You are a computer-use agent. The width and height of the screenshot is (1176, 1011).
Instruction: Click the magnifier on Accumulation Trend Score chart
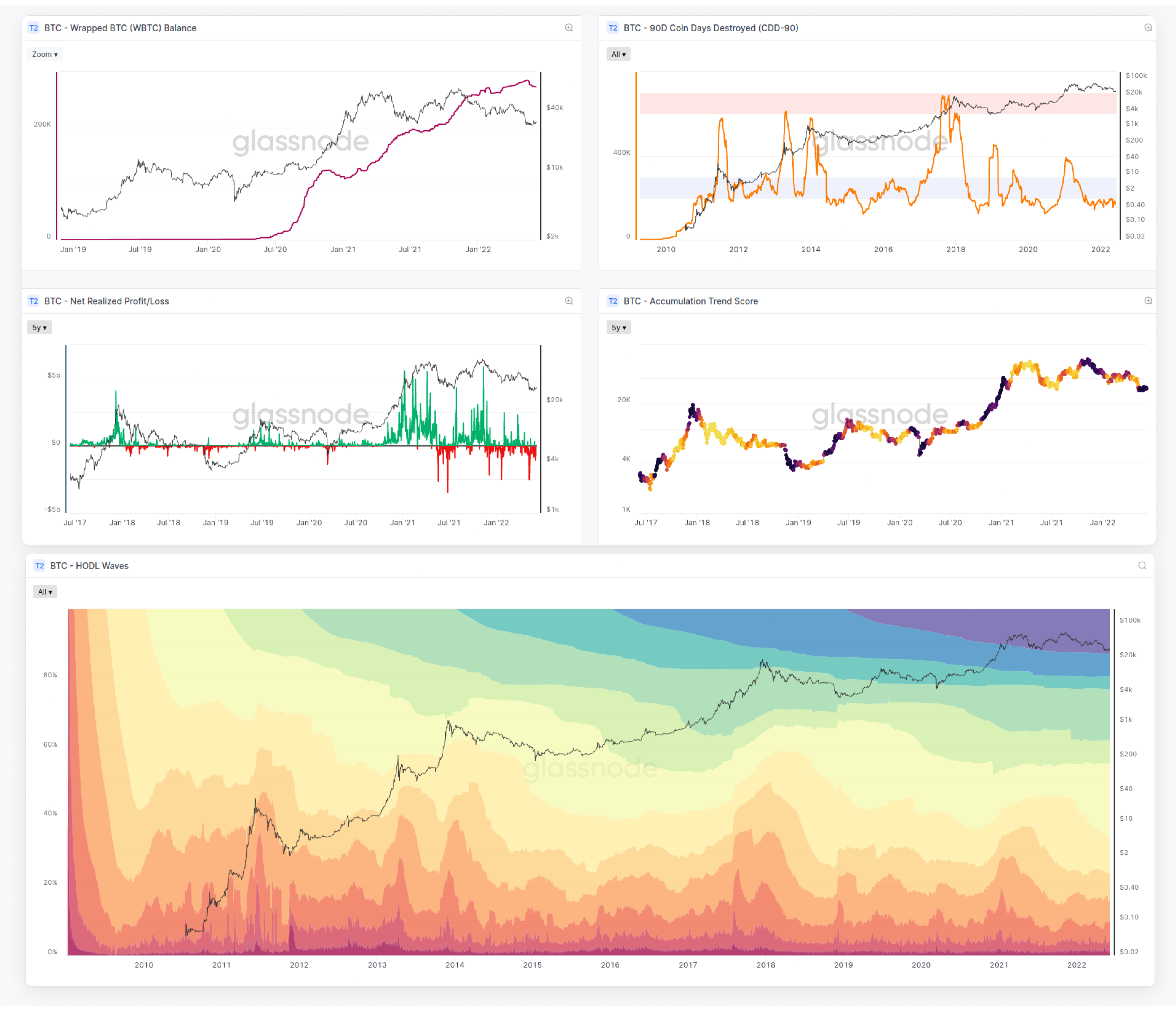pos(1148,301)
